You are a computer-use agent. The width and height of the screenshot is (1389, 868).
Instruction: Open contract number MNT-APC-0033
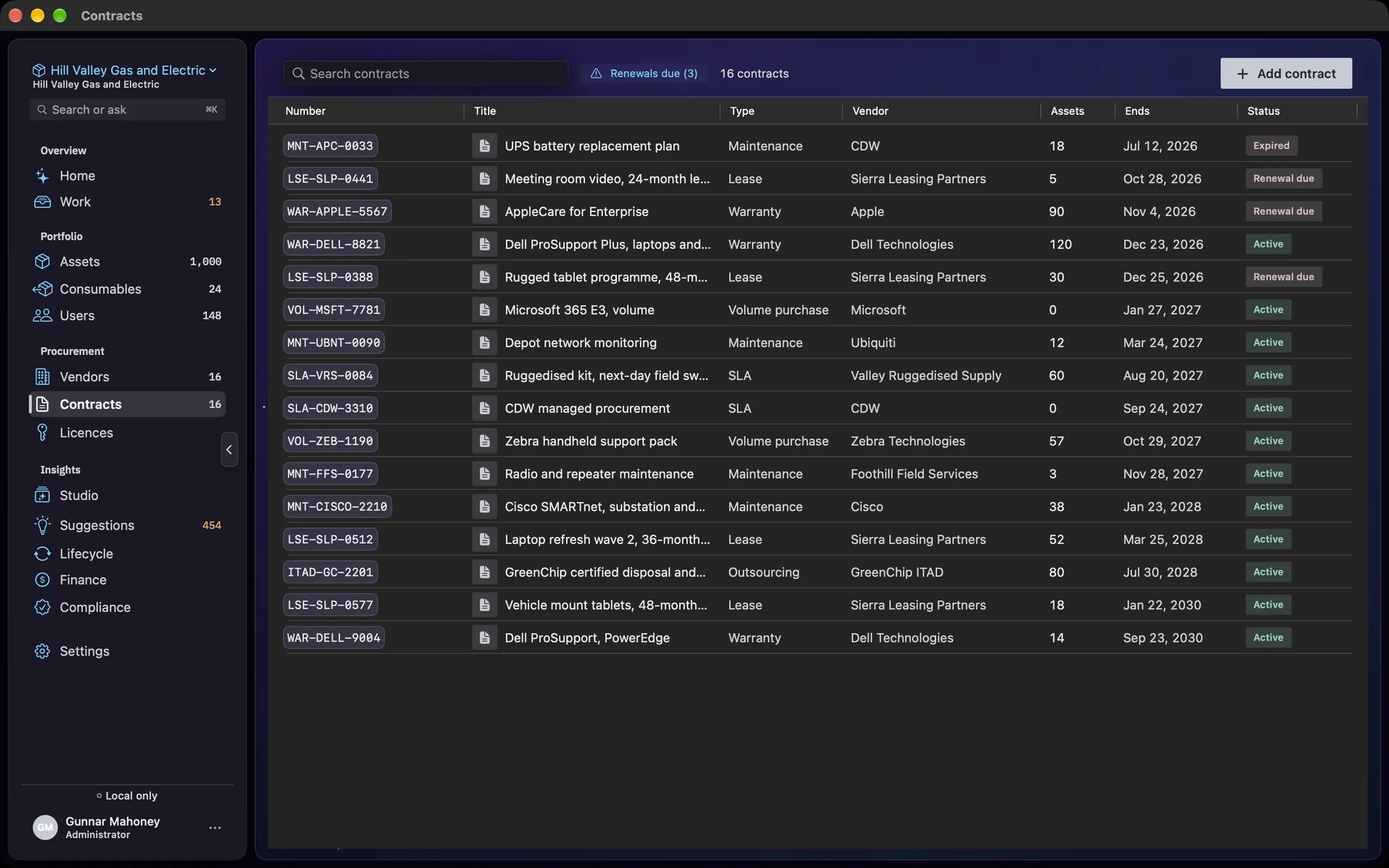coord(330,146)
